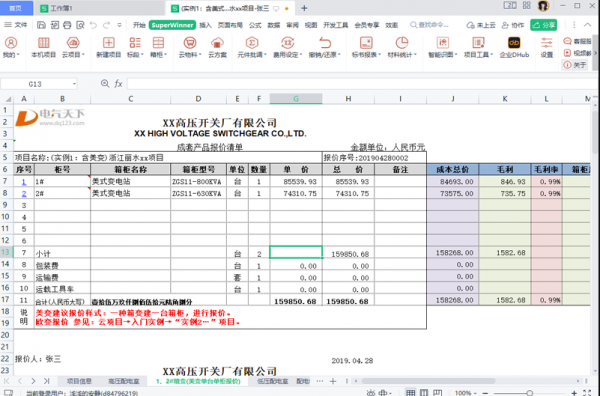
Task: Click the zoom out minus button
Action: point(485,393)
